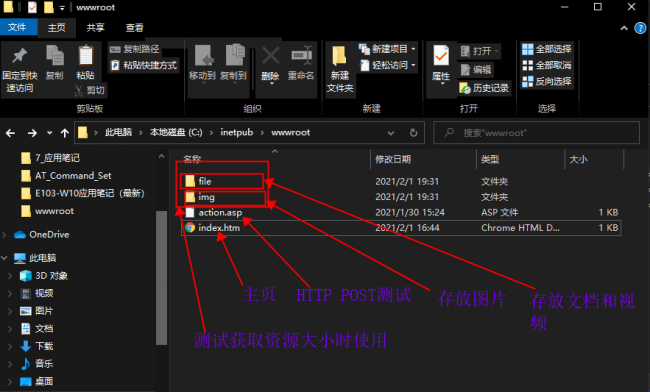This screenshot has height=392, width=650.
Task: Click the Pin to Quick access icon
Action: (19, 56)
